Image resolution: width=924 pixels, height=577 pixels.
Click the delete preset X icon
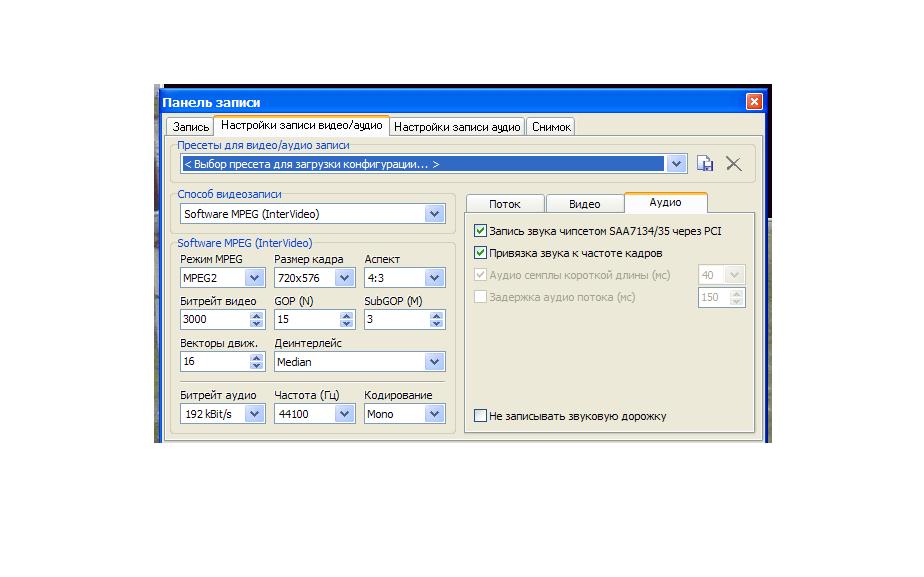[734, 164]
